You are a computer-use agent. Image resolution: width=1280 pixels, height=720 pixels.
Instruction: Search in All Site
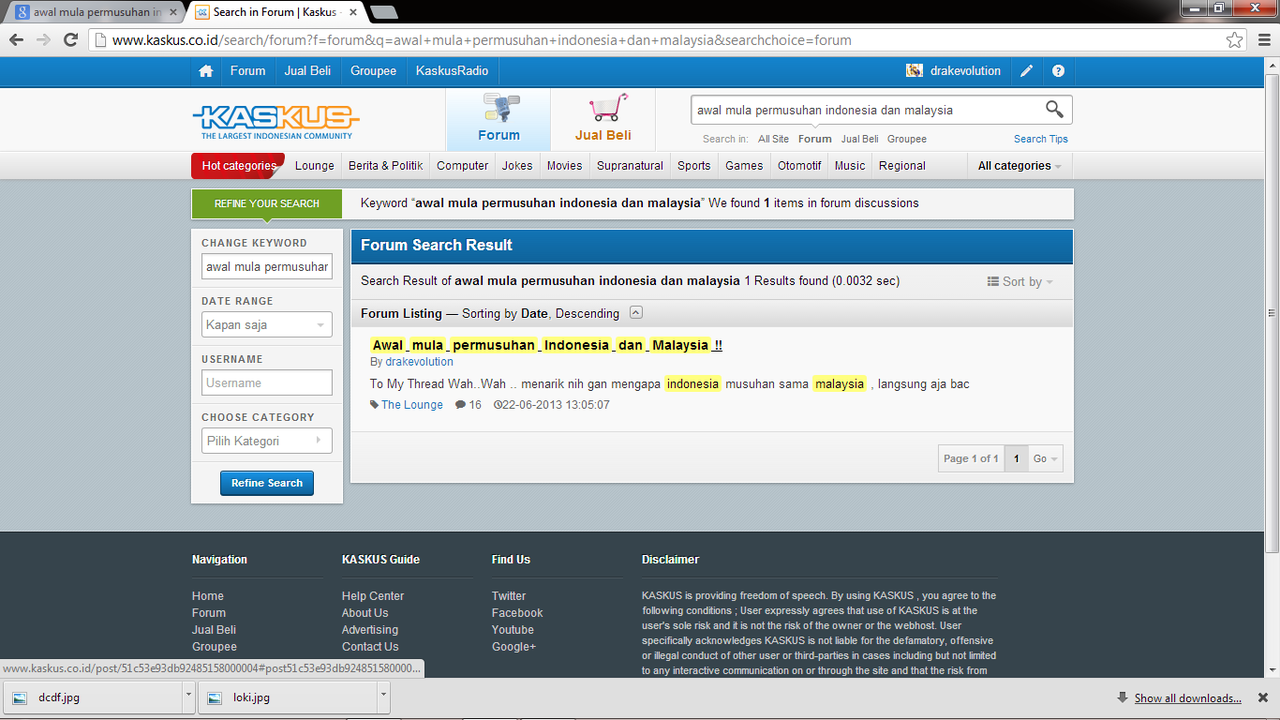click(773, 139)
